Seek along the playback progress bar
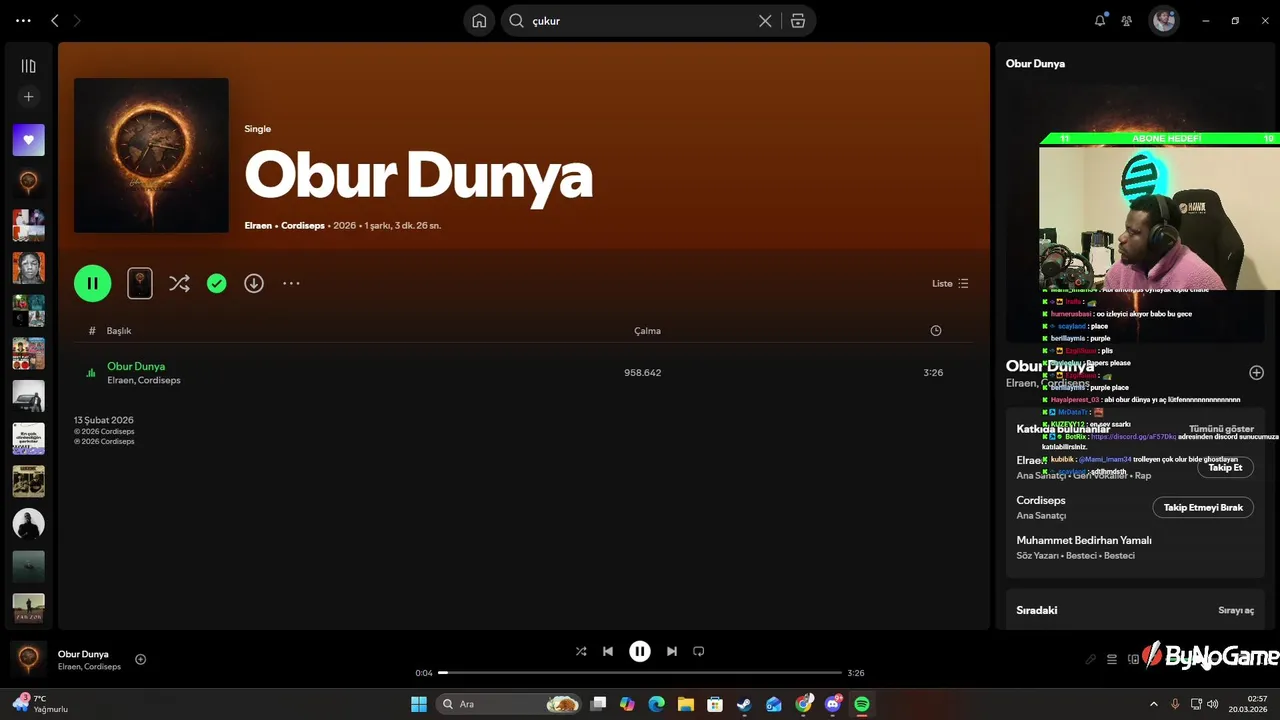Image resolution: width=1280 pixels, height=720 pixels. (x=640, y=673)
